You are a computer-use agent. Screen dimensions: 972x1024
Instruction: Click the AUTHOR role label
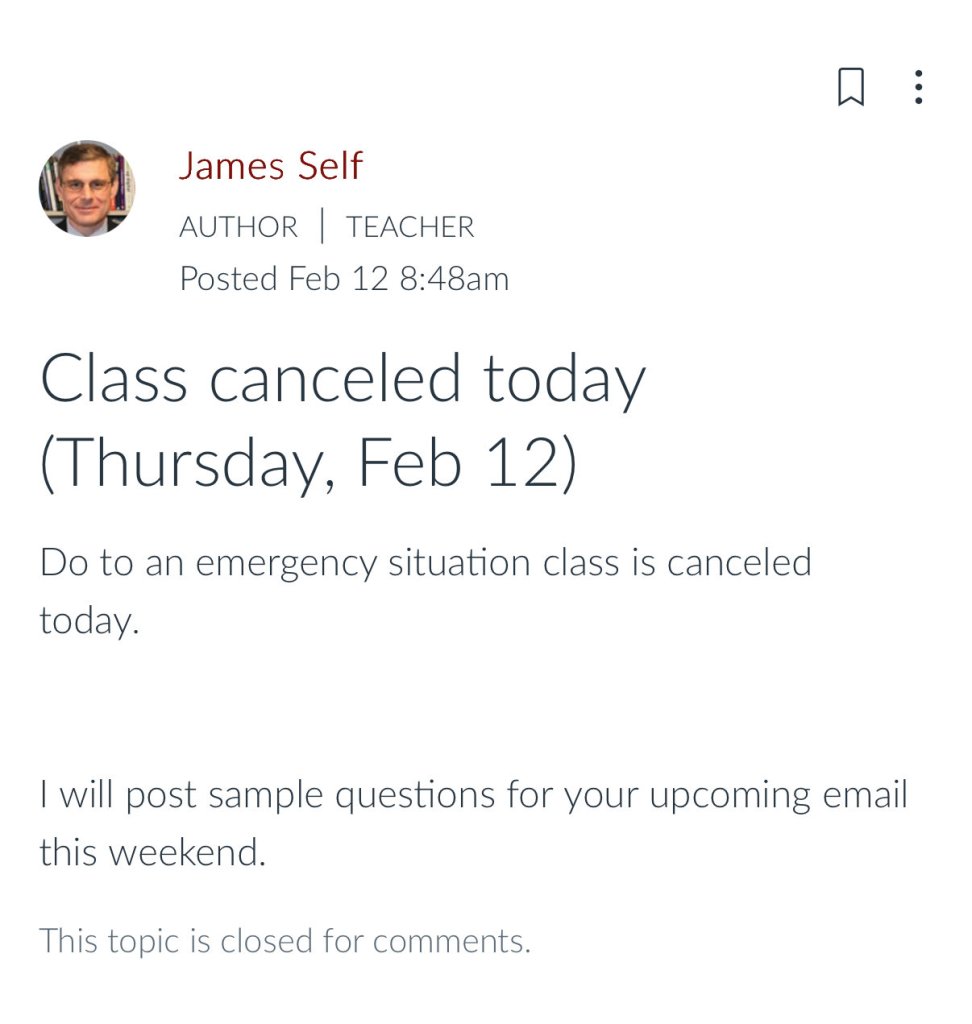pyautogui.click(x=238, y=227)
